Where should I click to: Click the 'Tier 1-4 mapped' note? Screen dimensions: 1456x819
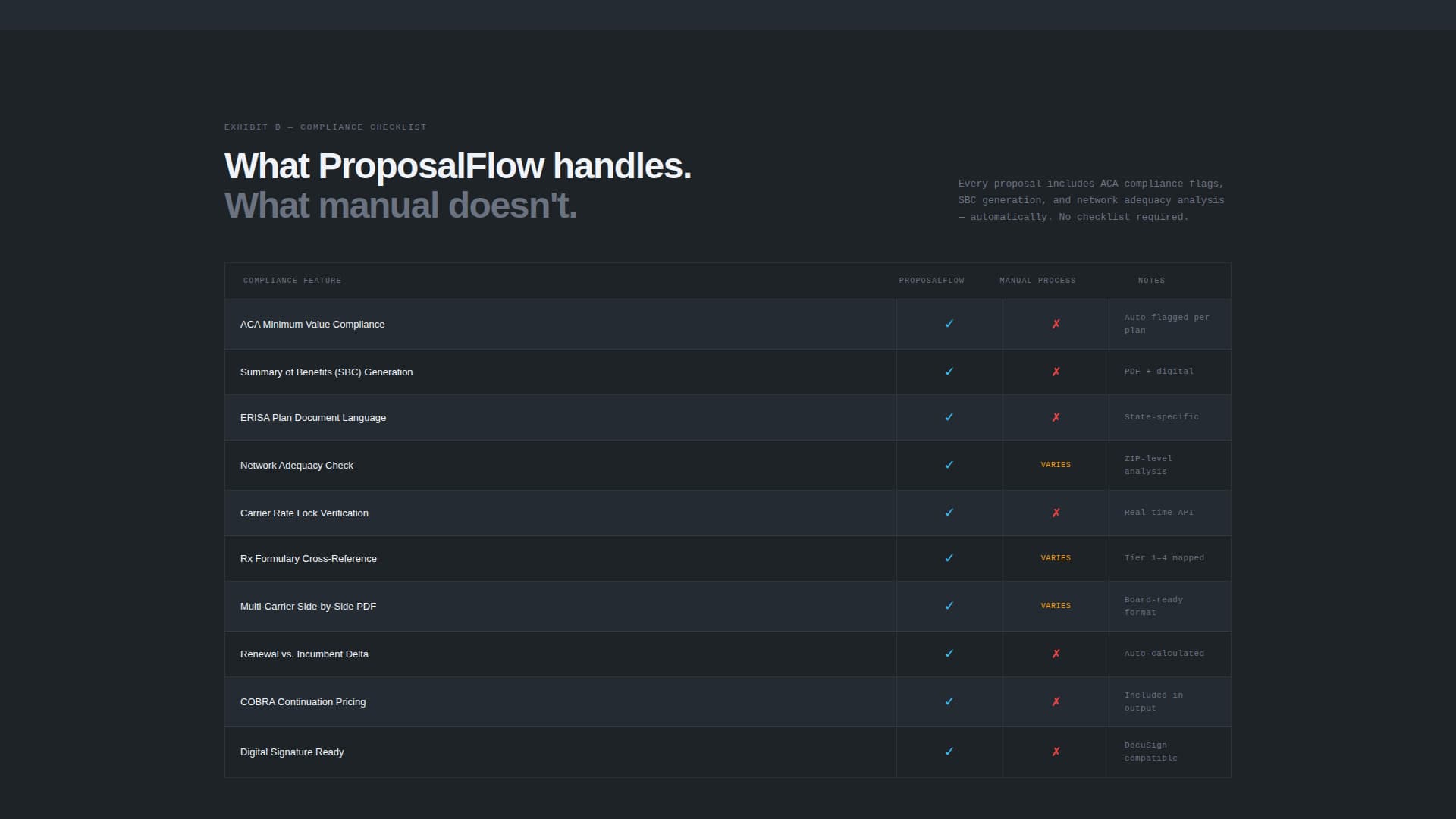pyautogui.click(x=1164, y=558)
